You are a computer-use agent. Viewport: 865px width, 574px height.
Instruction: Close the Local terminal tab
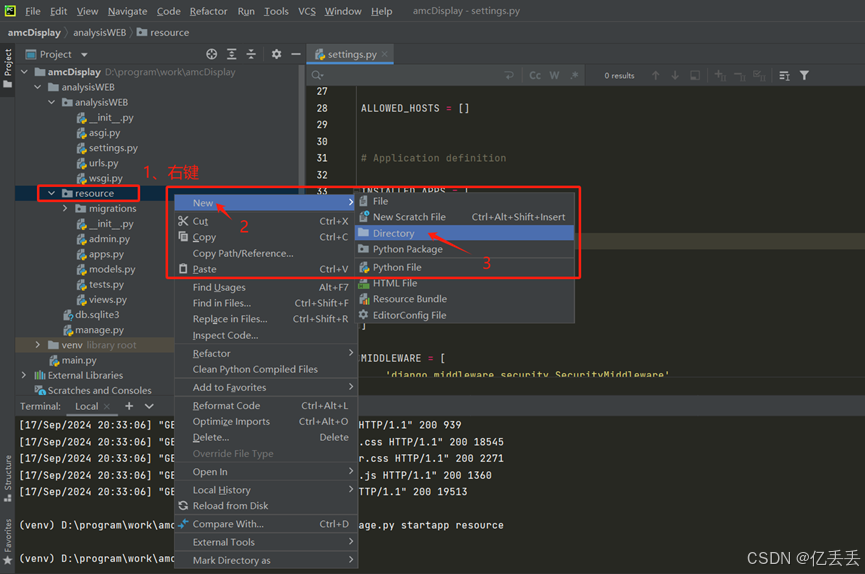[x=107, y=407]
